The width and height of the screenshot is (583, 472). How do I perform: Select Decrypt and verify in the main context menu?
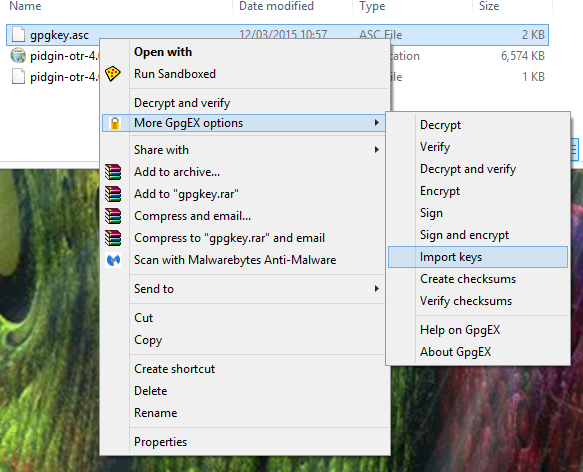coord(182,103)
